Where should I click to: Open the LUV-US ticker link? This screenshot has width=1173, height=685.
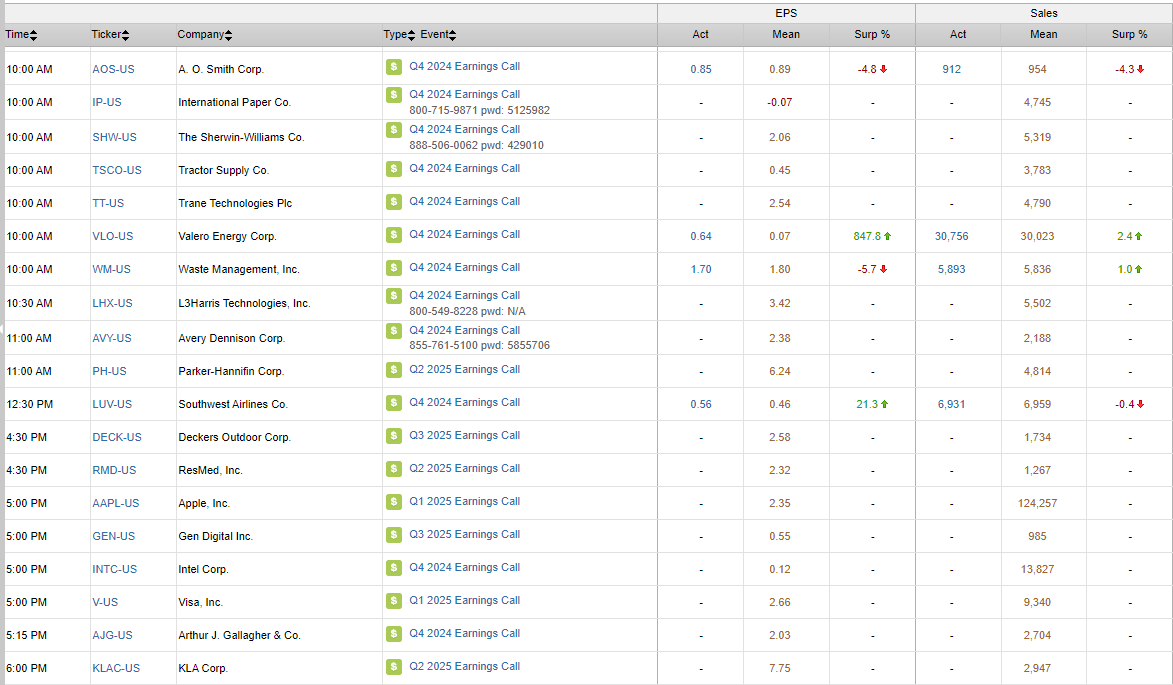[112, 404]
